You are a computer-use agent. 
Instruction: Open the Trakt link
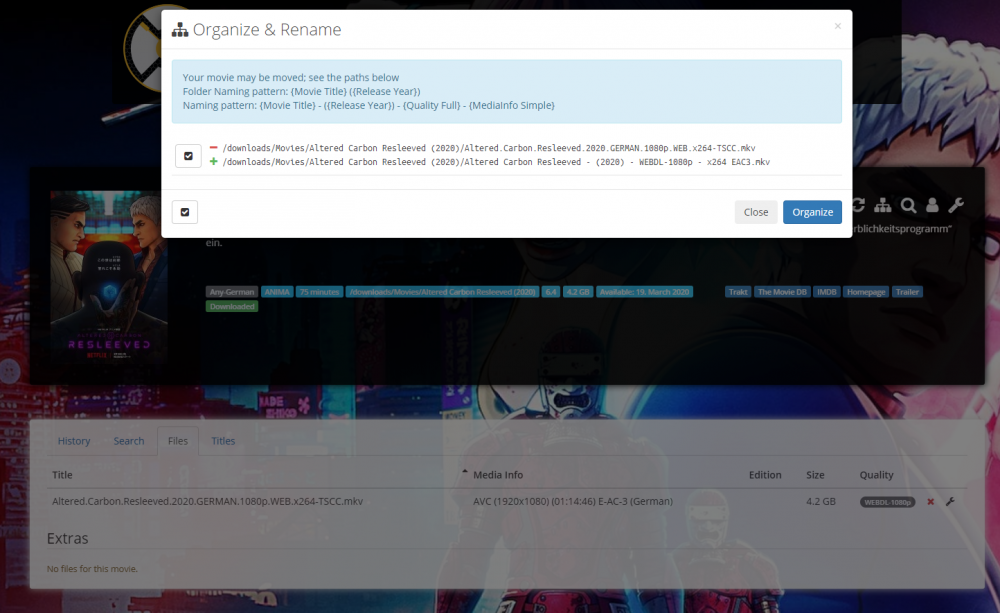click(738, 292)
